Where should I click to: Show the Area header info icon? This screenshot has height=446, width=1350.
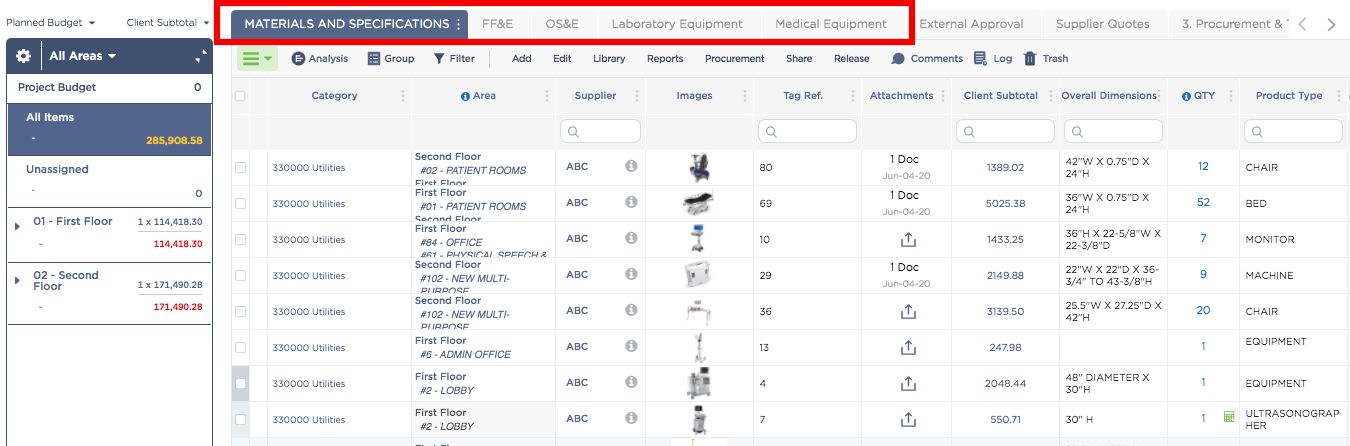(x=465, y=96)
